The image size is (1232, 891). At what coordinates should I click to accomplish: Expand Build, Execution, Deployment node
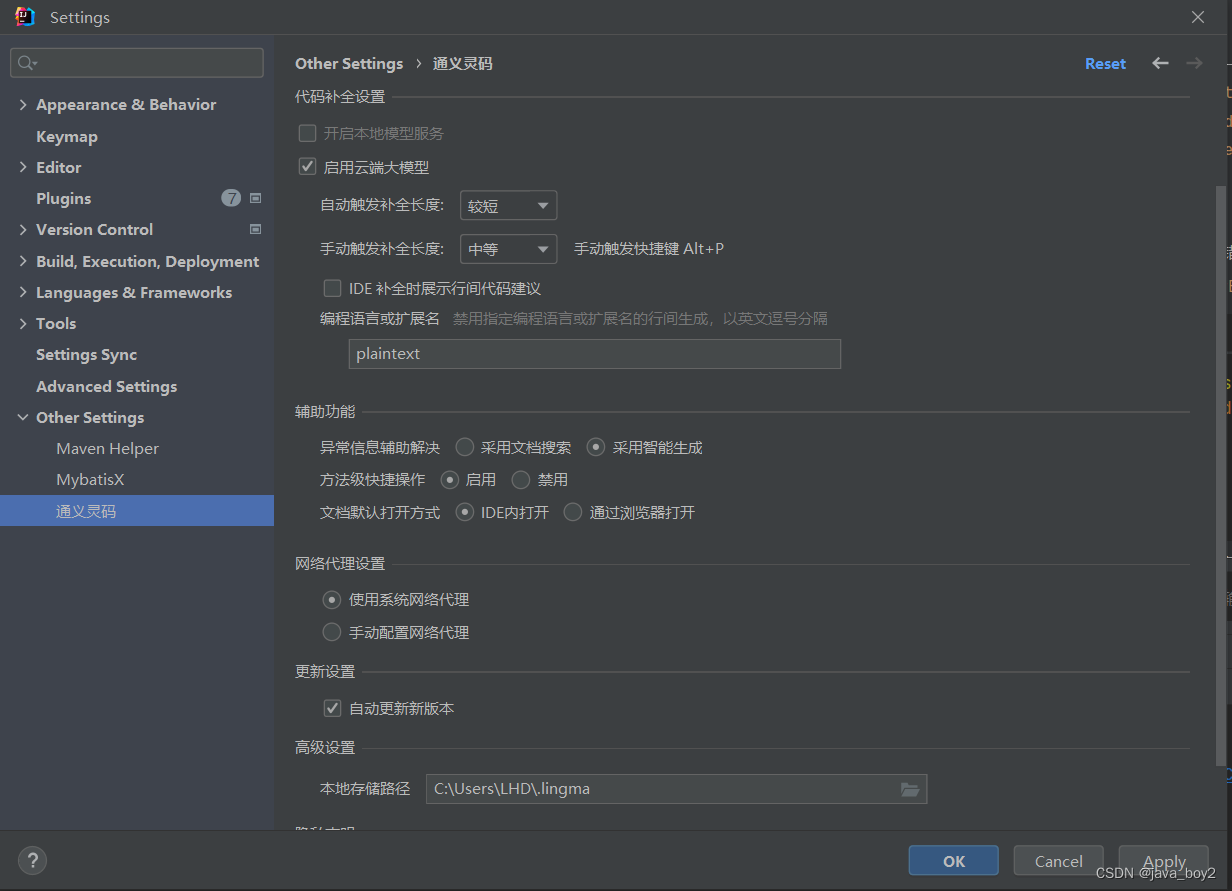pos(23,261)
